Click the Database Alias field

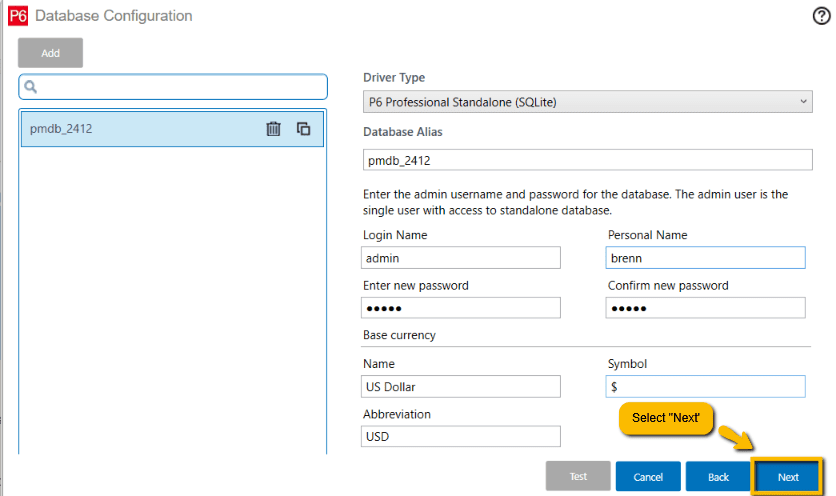[x=587, y=160]
